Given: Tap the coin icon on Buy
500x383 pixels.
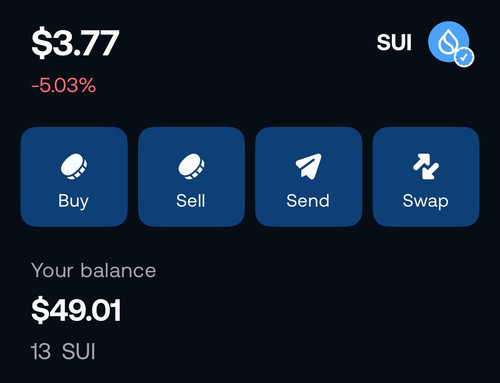Looking at the screenshot, I should tap(74, 167).
